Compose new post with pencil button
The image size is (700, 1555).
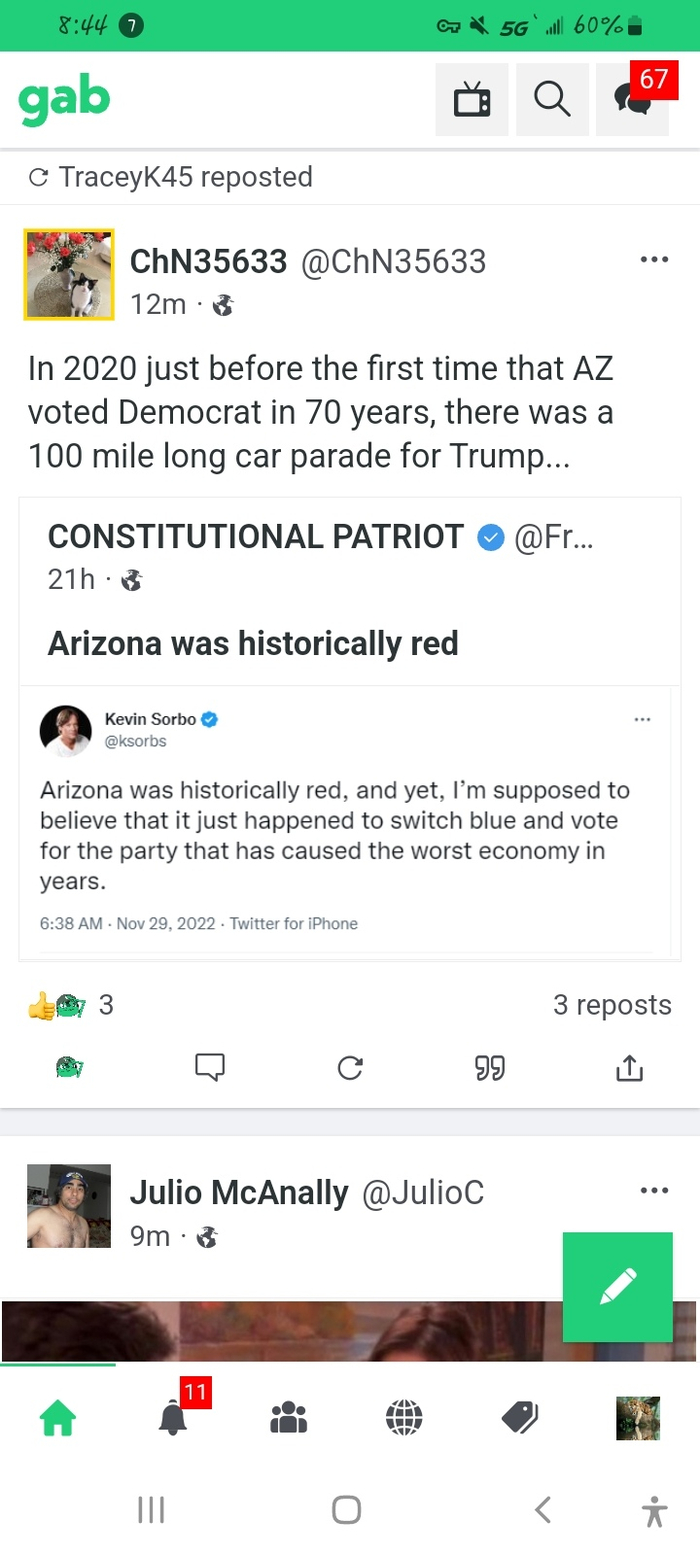click(x=617, y=1286)
